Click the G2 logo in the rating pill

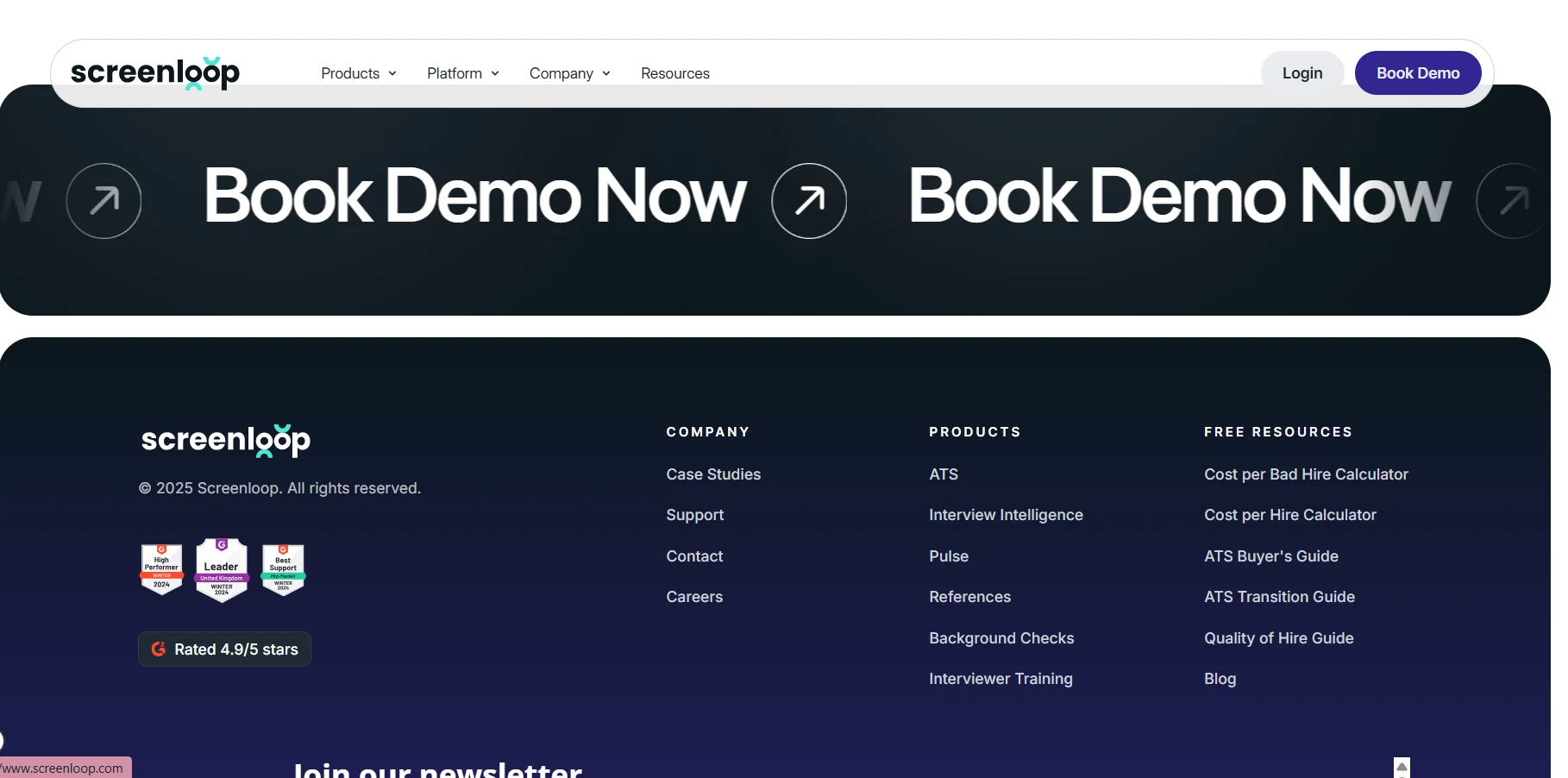tap(159, 649)
